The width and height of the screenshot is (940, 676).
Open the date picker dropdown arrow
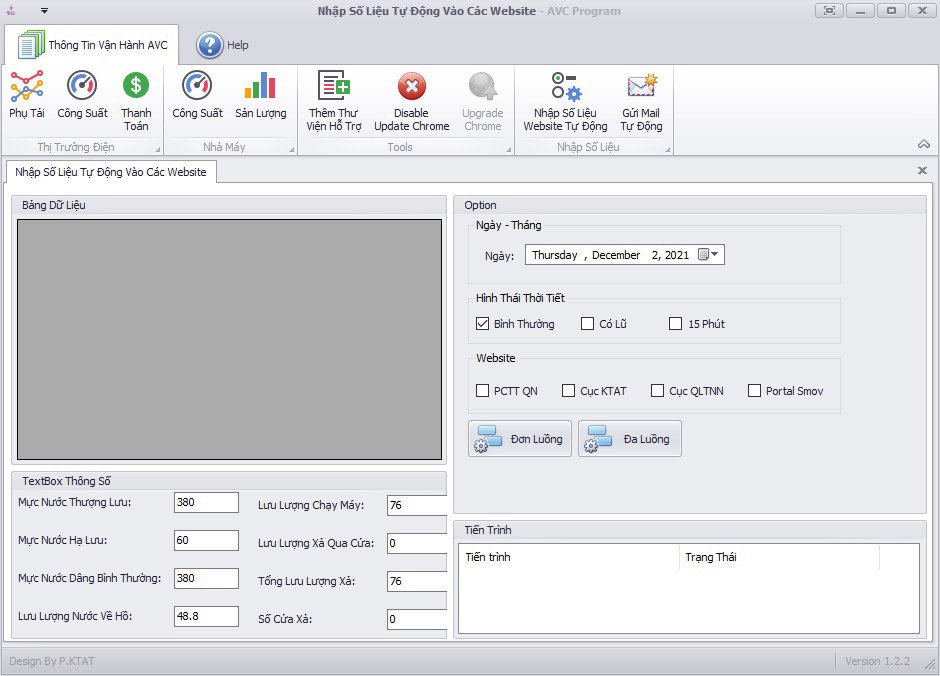(715, 255)
